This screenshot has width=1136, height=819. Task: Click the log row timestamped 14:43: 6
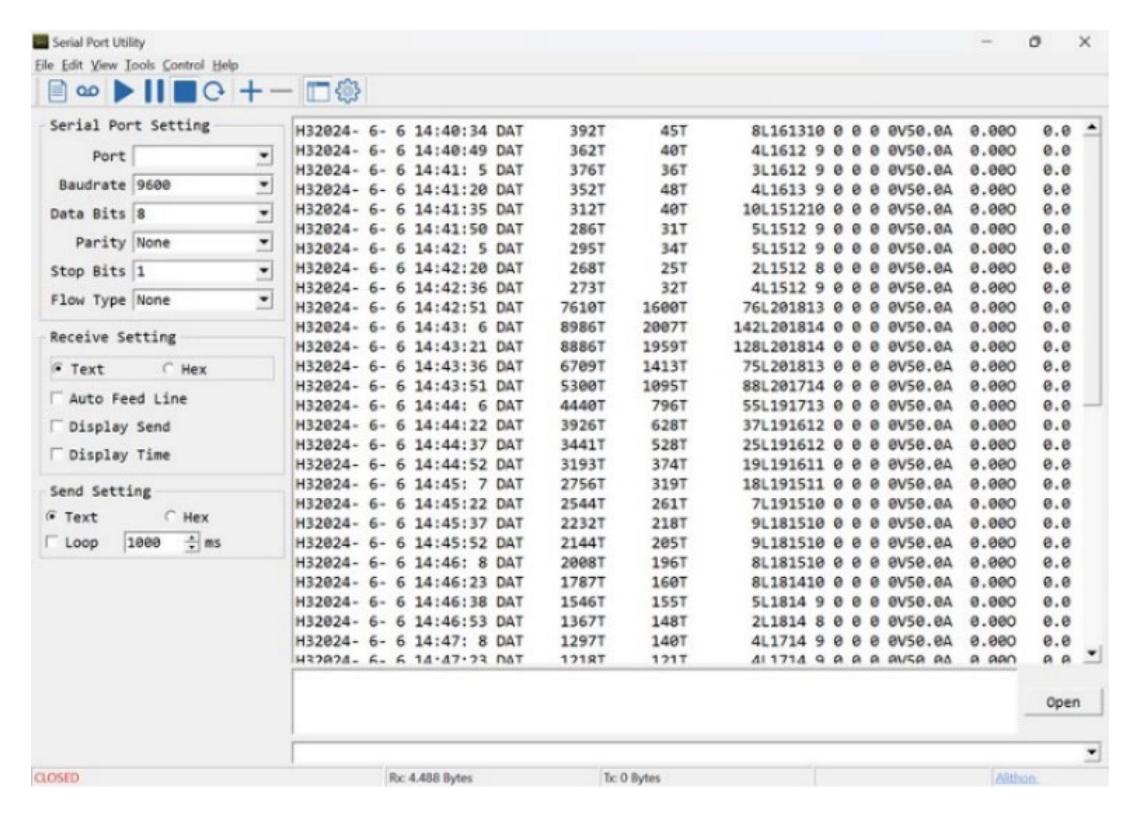683,327
